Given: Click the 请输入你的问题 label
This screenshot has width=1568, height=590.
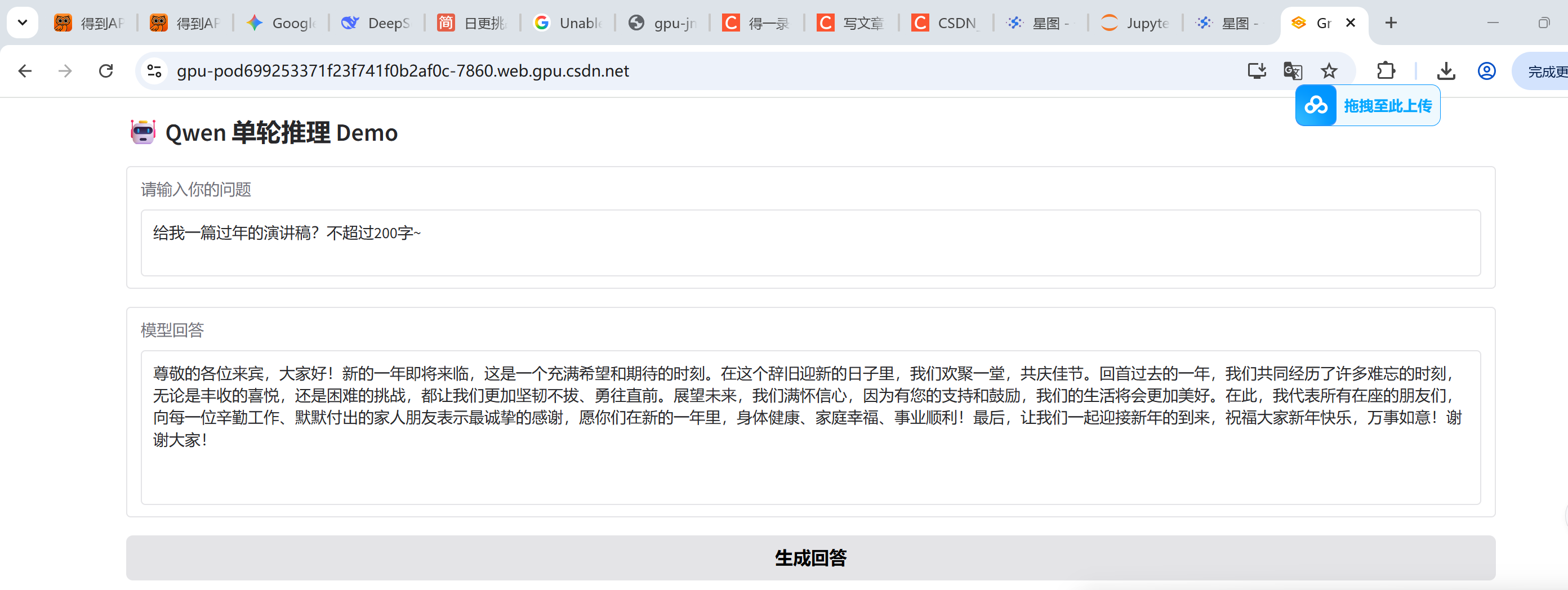Looking at the screenshot, I should click(x=196, y=190).
